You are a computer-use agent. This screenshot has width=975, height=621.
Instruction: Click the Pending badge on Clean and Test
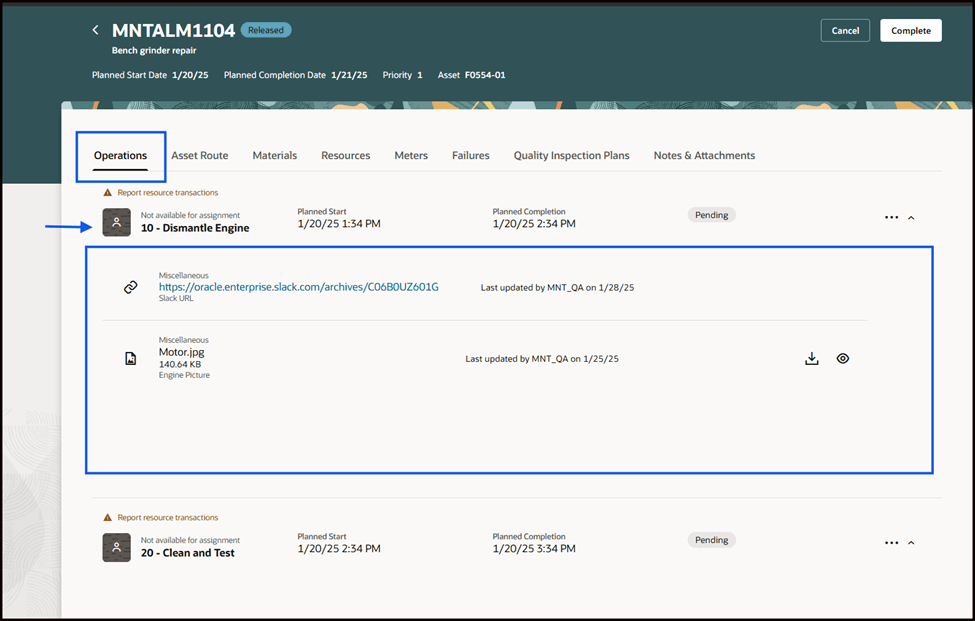point(711,539)
